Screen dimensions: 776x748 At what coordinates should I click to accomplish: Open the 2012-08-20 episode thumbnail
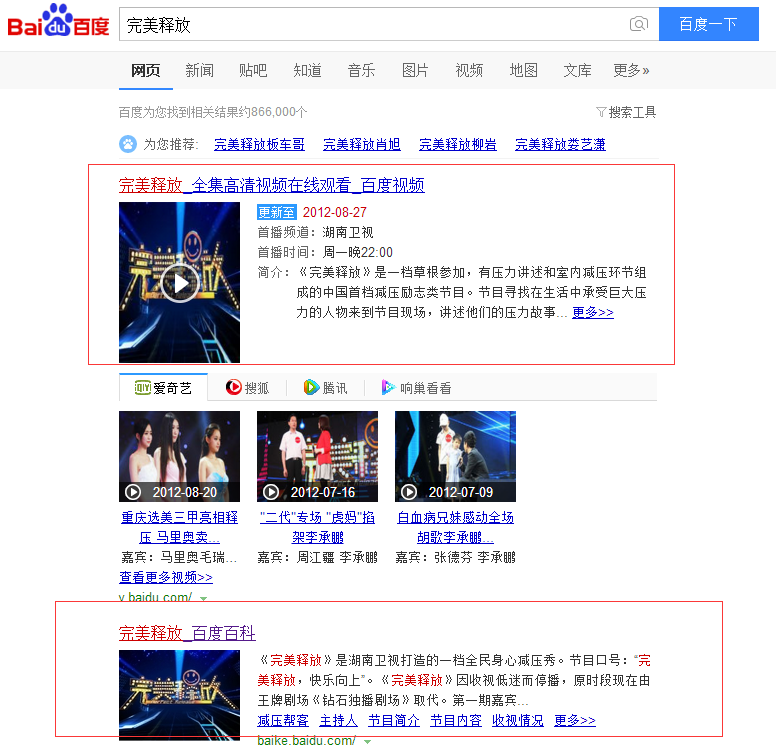pos(179,456)
